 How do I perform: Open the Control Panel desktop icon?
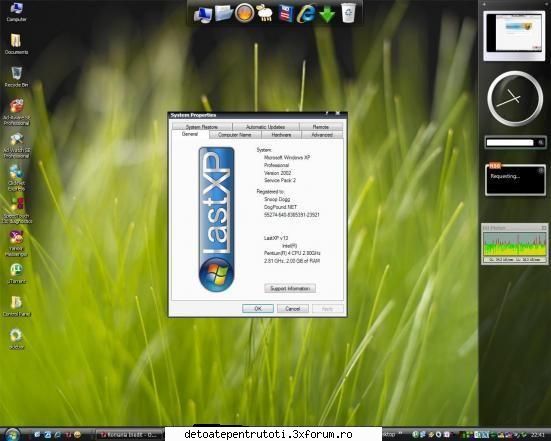(x=16, y=306)
